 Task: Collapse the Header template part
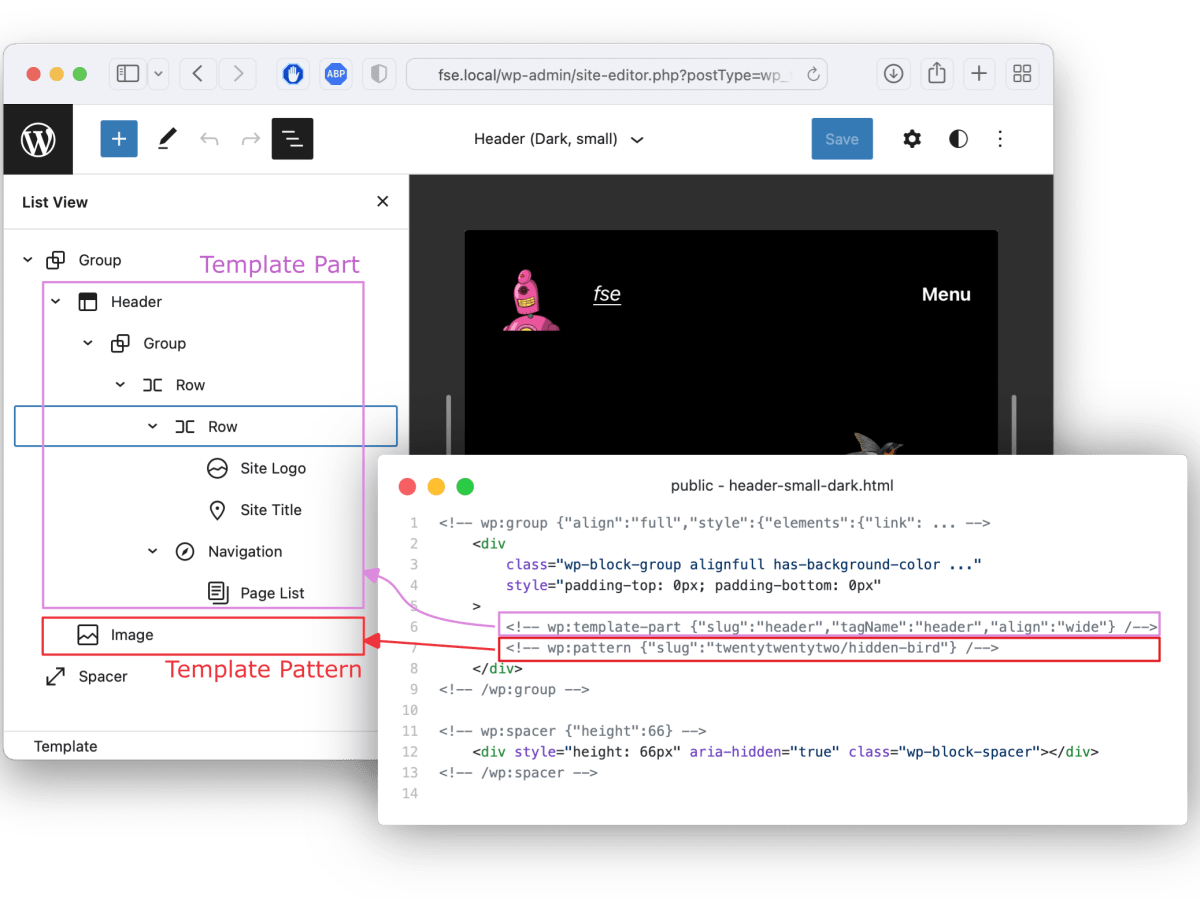coord(56,302)
